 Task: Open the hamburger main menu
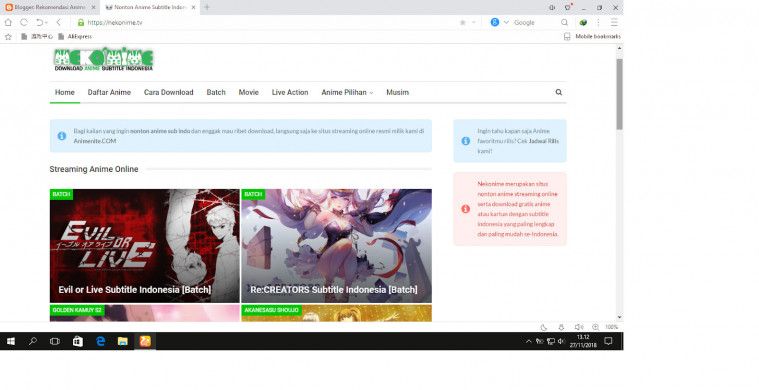point(614,22)
